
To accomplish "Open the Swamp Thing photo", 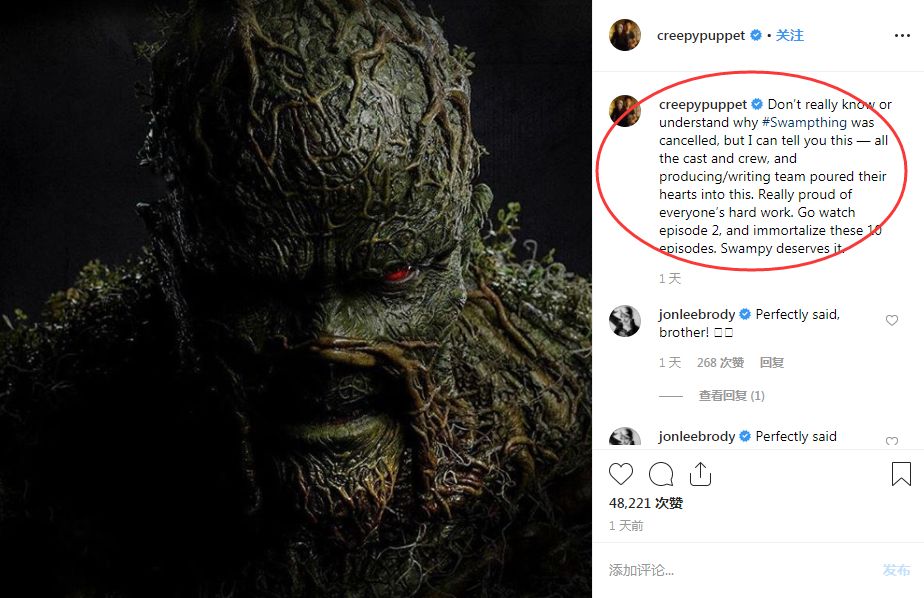I will [296, 299].
